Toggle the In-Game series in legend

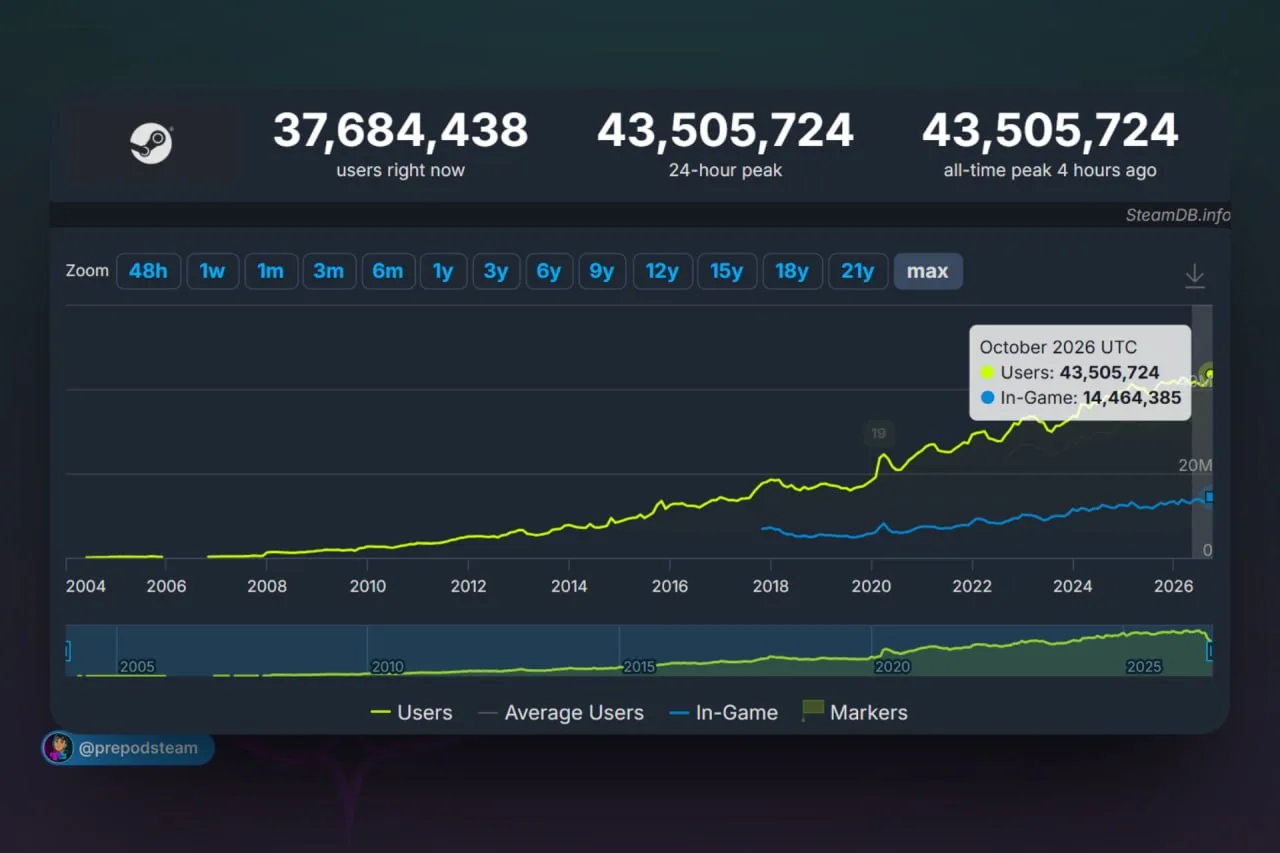pyautogui.click(x=723, y=713)
